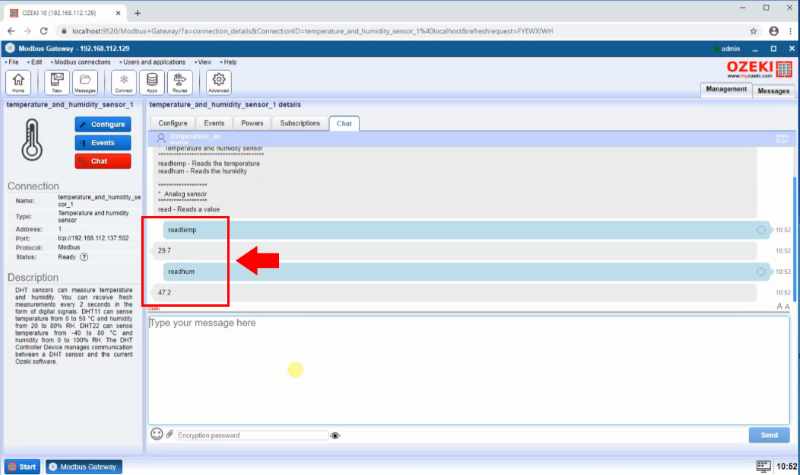Click the 29.7 reply message
This screenshot has width=800, height=475.
(x=455, y=251)
